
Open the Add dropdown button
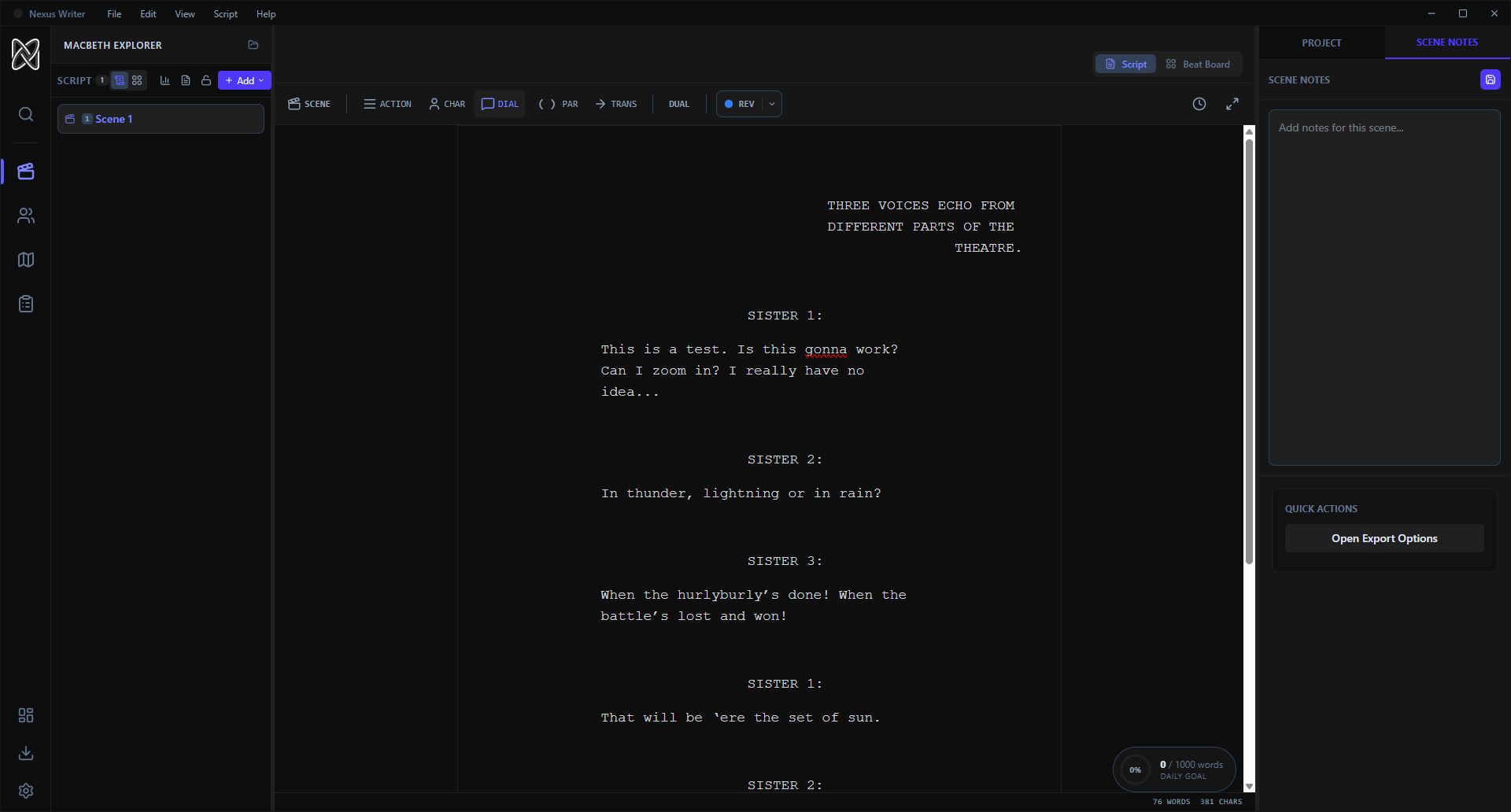[x=245, y=80]
